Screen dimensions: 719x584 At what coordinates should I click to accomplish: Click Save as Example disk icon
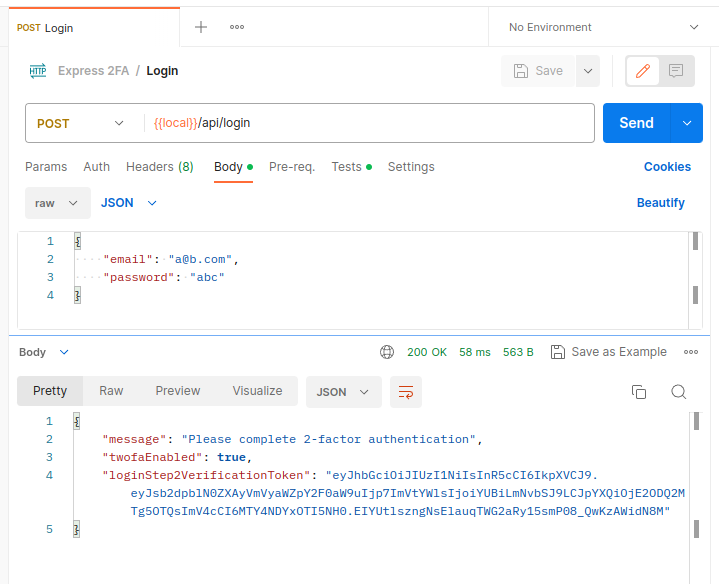pyautogui.click(x=558, y=352)
